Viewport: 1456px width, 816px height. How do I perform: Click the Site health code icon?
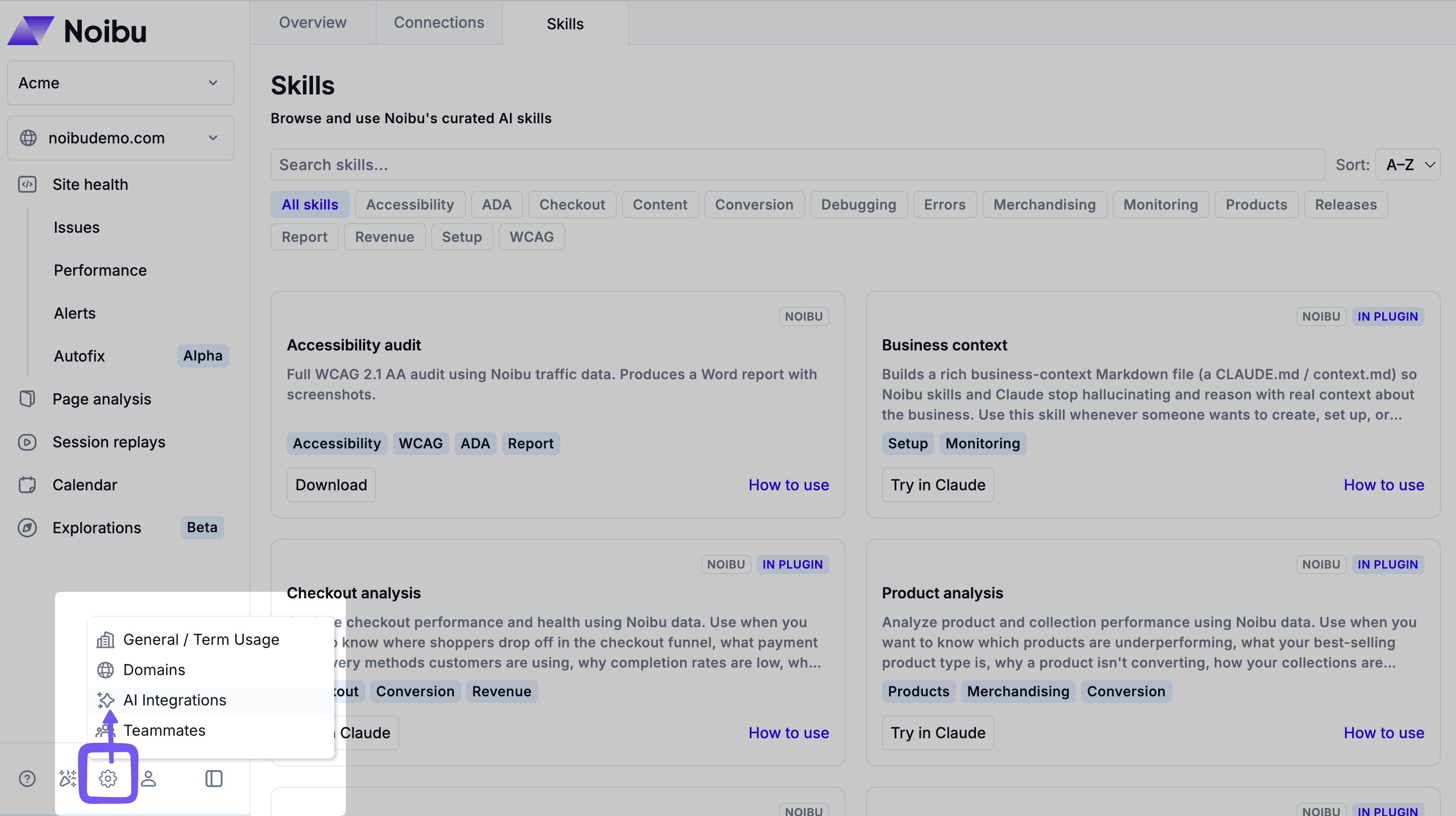[x=27, y=184]
